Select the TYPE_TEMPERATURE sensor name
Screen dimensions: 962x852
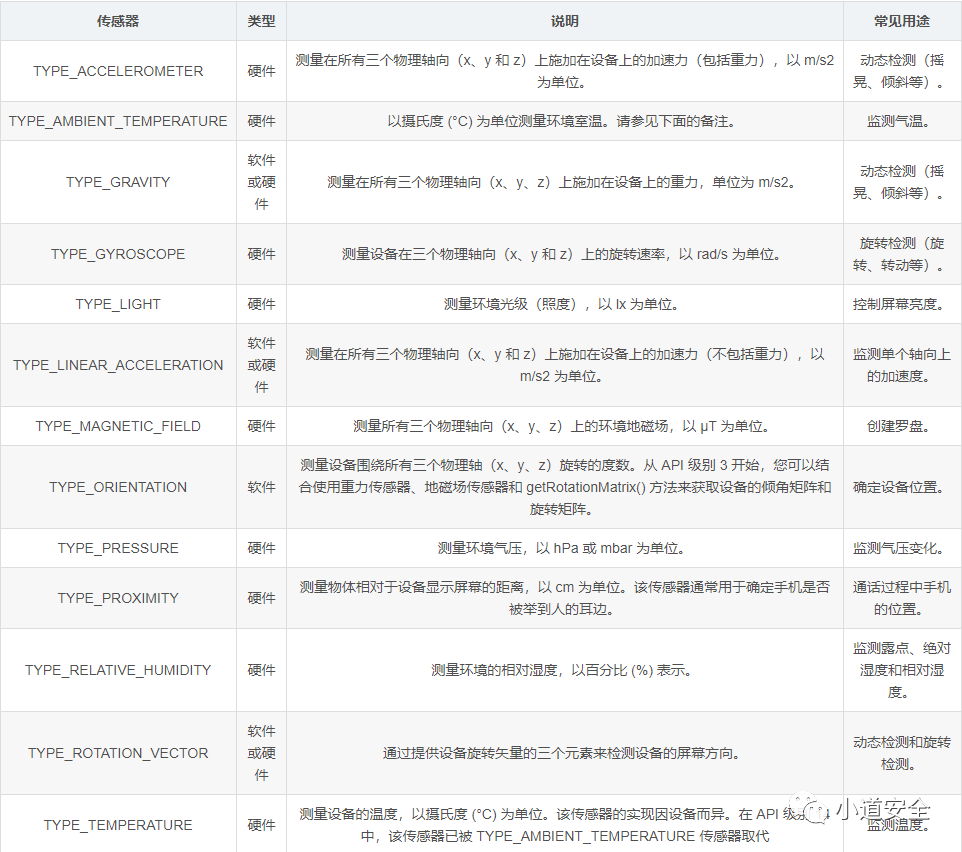click(118, 825)
